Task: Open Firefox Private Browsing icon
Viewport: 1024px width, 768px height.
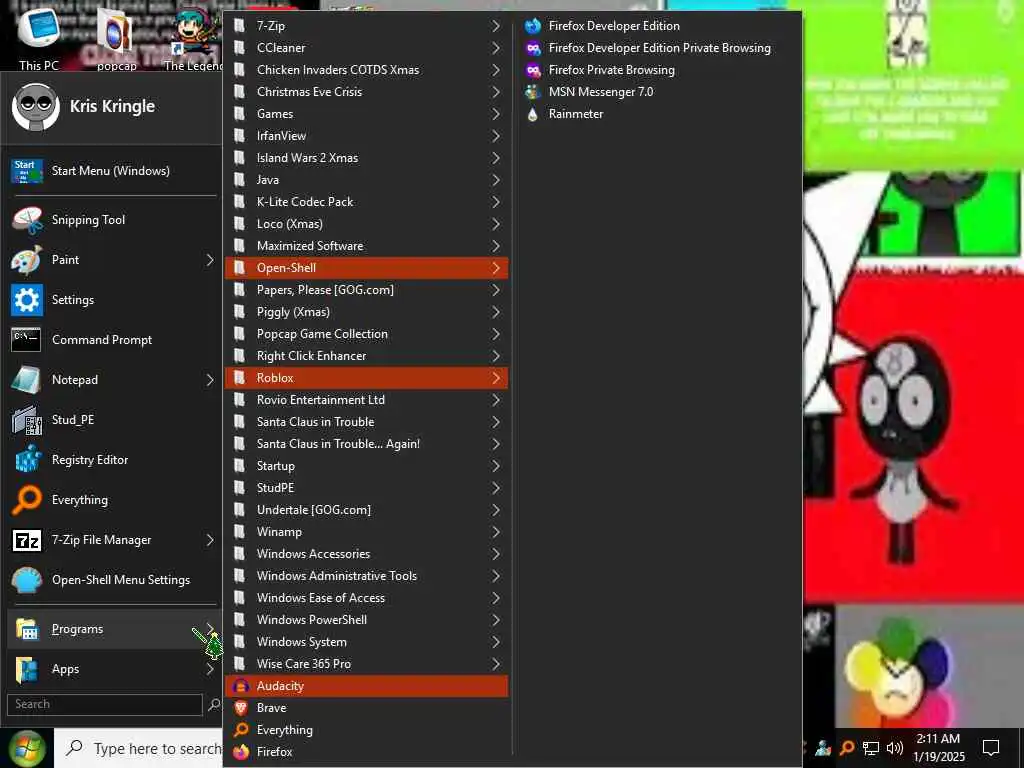Action: click(x=533, y=70)
